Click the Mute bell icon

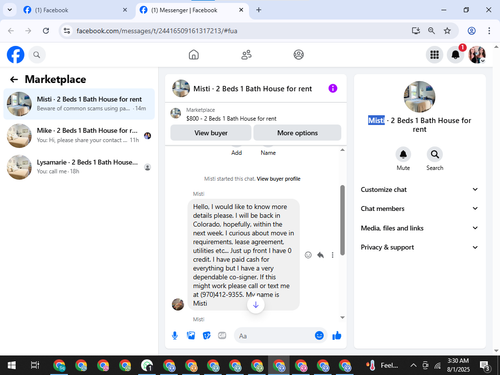pyautogui.click(x=403, y=154)
